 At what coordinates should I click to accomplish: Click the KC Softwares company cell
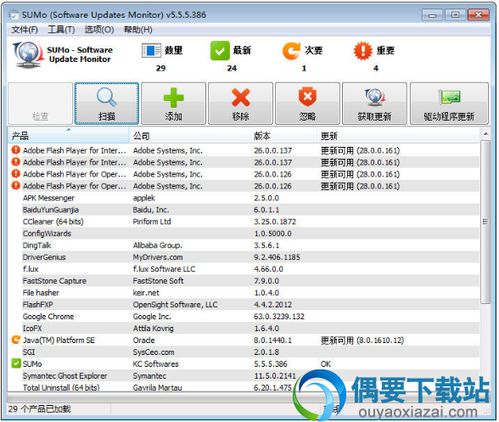coord(156,364)
